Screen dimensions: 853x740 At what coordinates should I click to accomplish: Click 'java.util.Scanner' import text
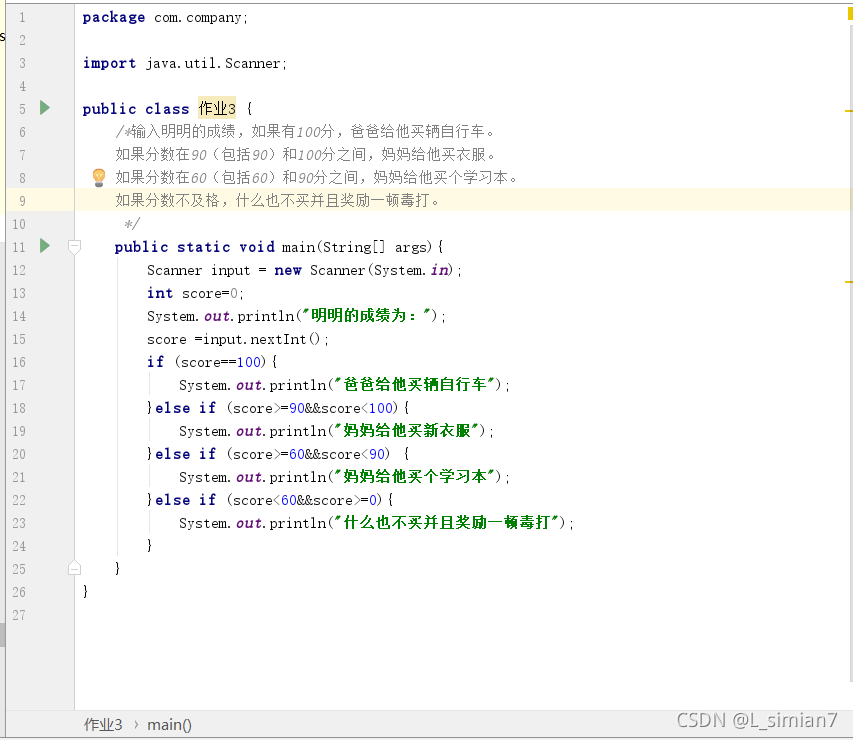pos(213,63)
